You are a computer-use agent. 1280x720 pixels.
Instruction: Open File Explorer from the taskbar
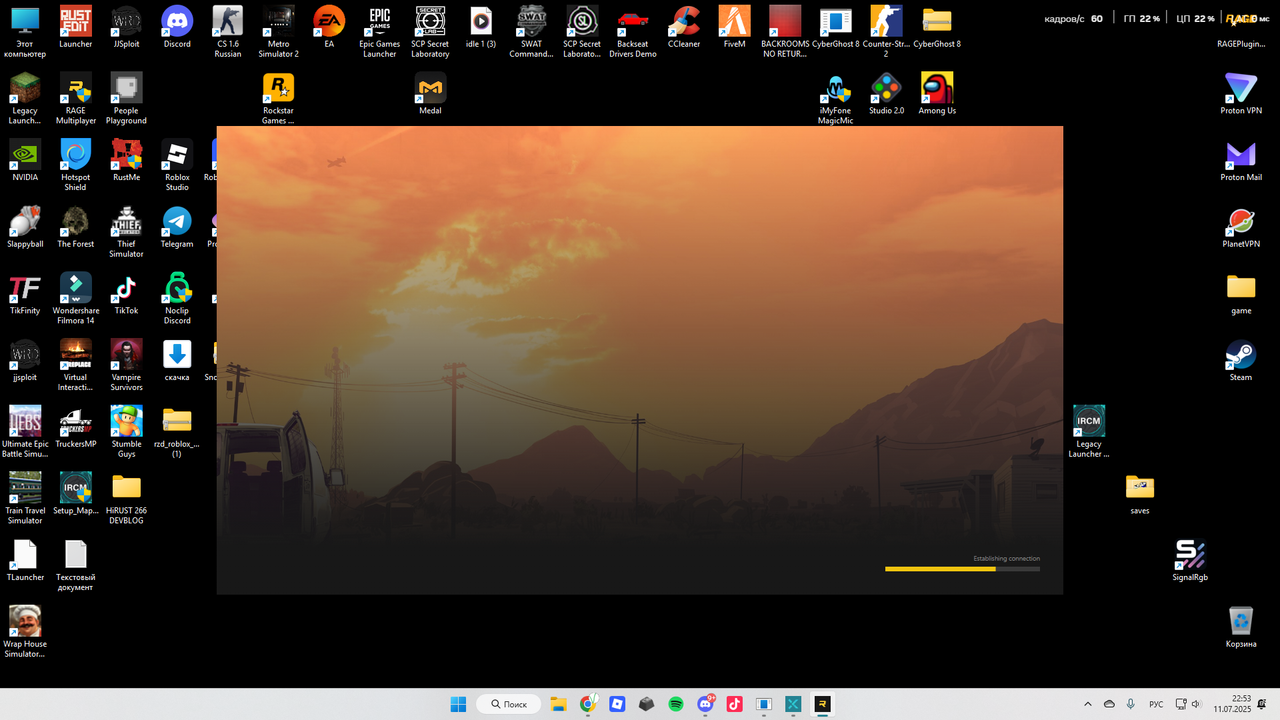point(559,704)
